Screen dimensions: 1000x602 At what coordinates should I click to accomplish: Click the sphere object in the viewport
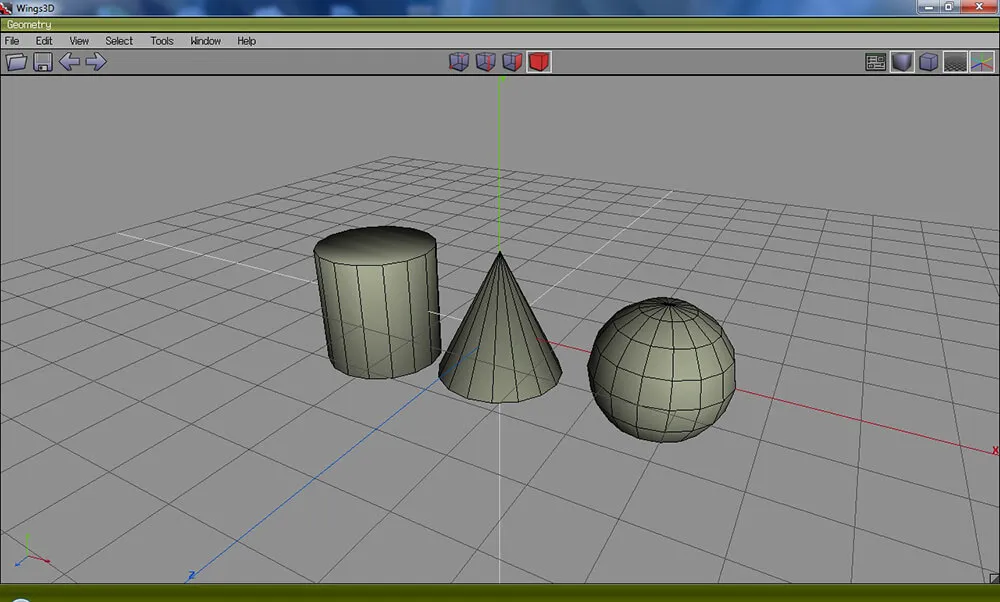point(661,370)
